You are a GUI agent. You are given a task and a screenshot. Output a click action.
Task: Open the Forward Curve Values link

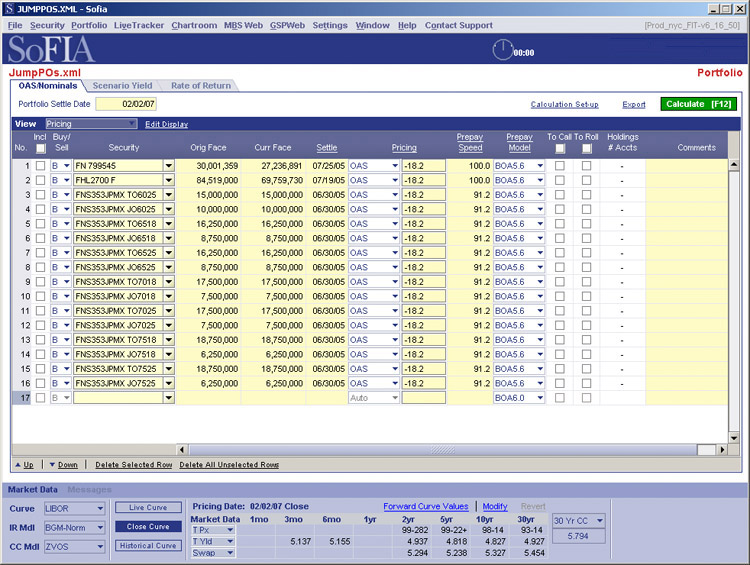click(425, 507)
